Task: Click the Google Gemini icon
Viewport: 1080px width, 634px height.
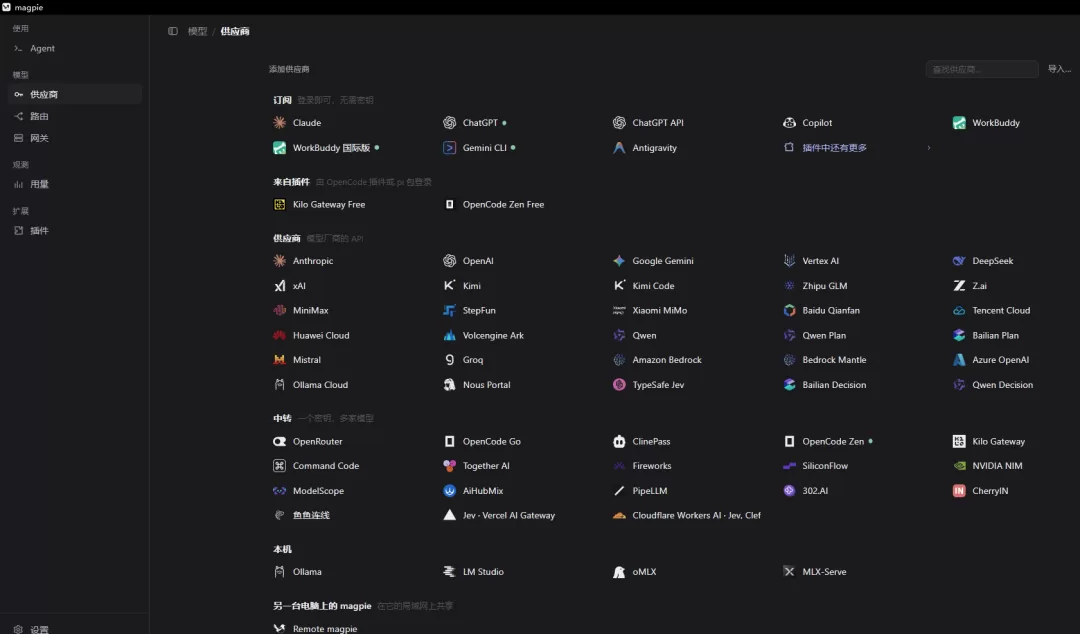Action: click(619, 260)
